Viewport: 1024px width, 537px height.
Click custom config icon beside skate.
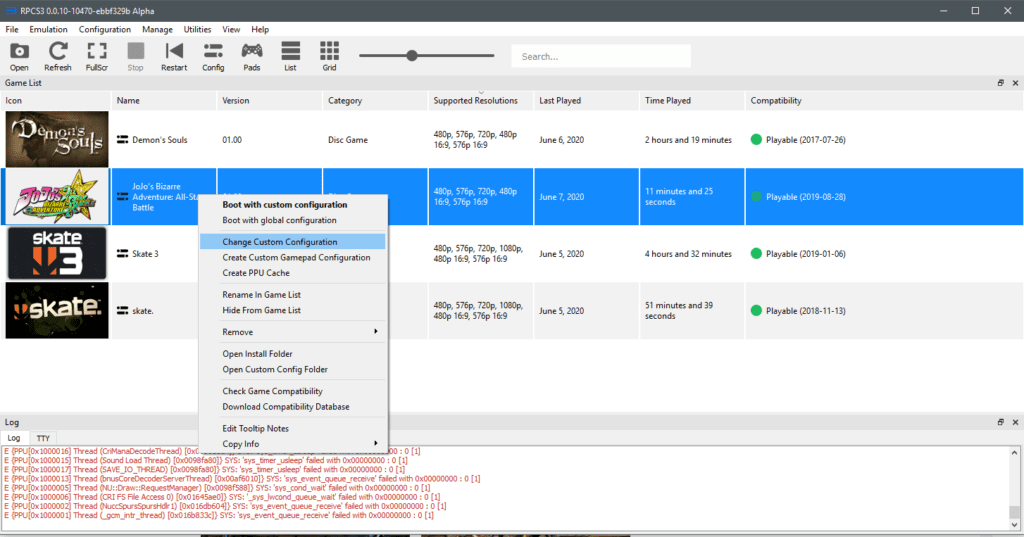pos(122,310)
